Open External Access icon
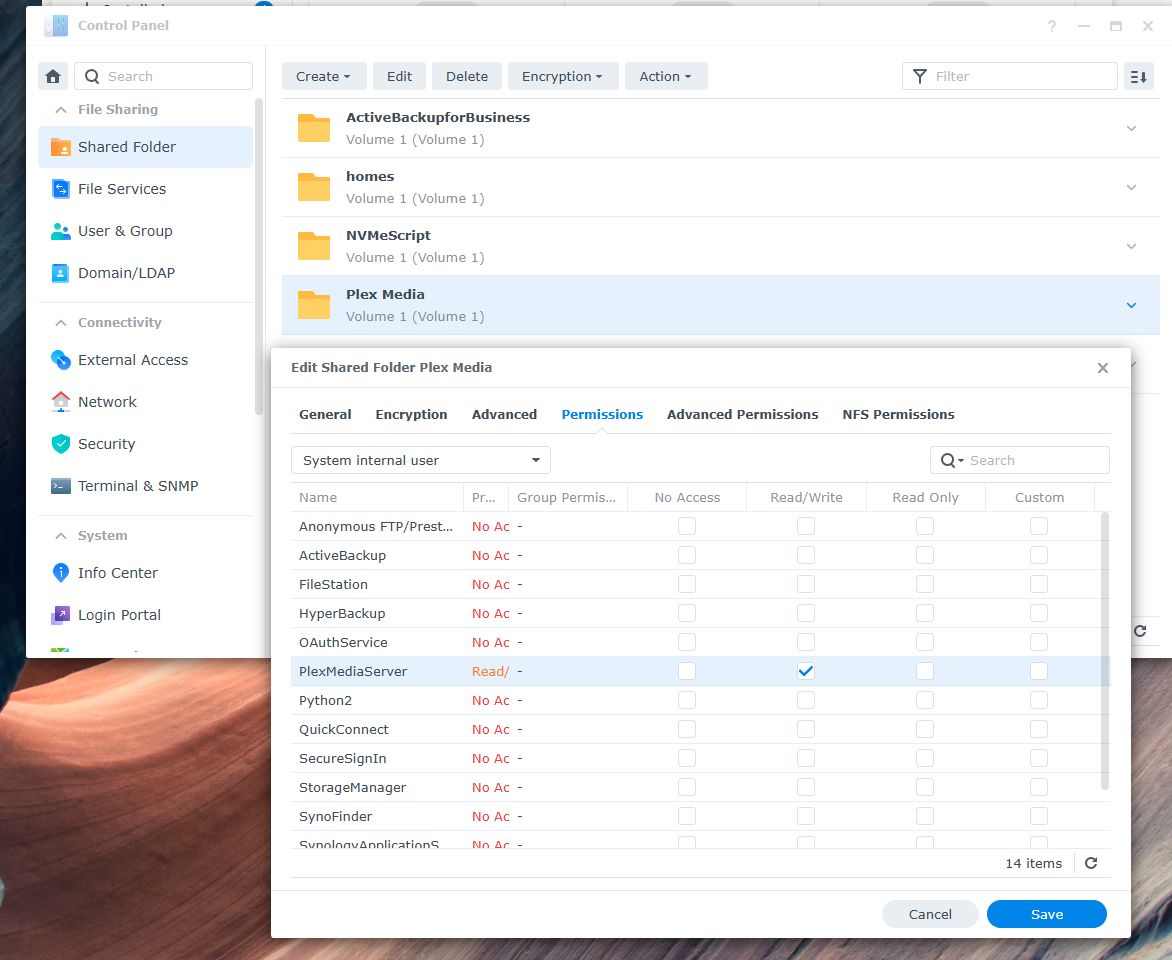 point(61,360)
